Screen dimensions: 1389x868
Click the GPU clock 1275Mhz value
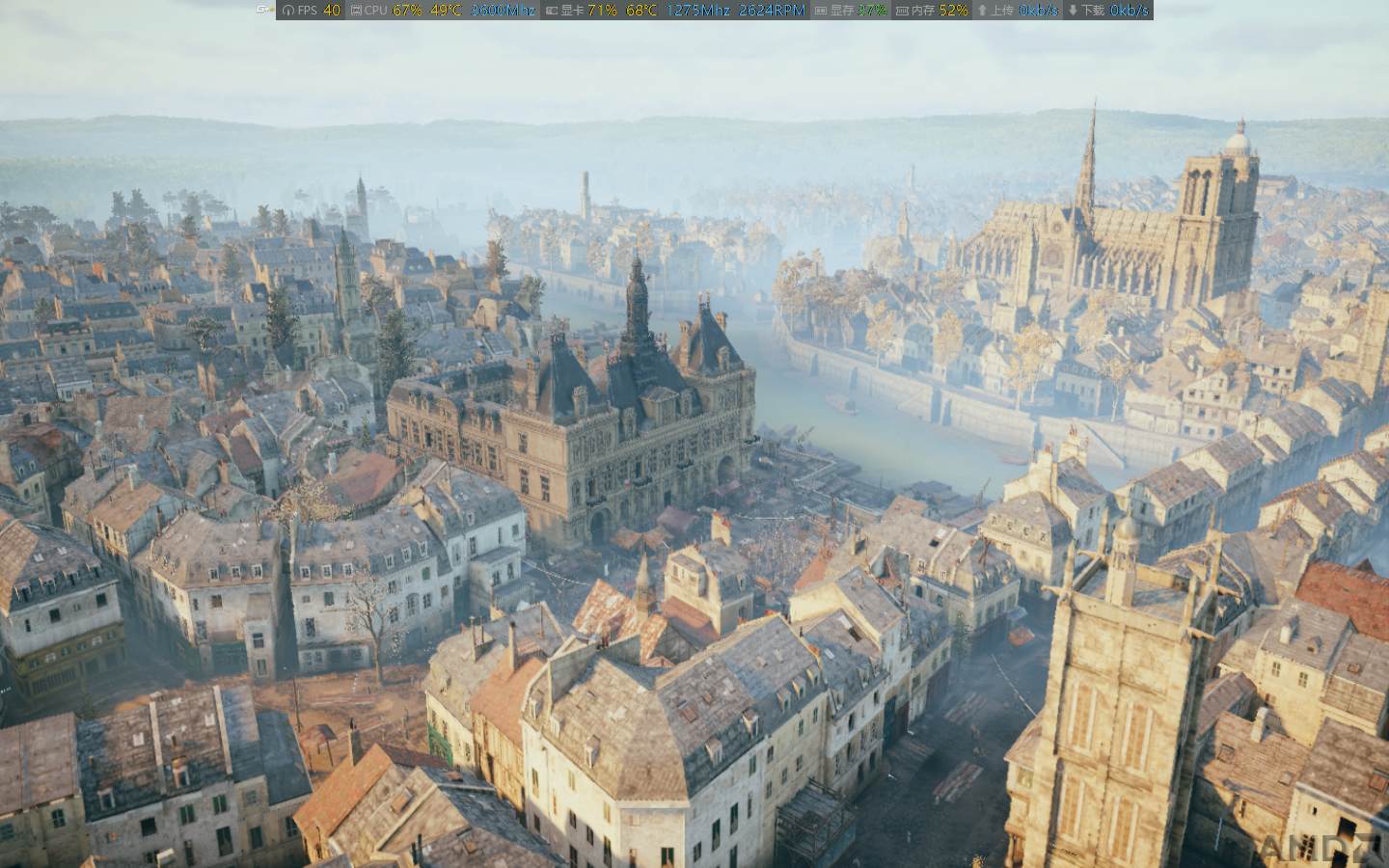(698, 11)
